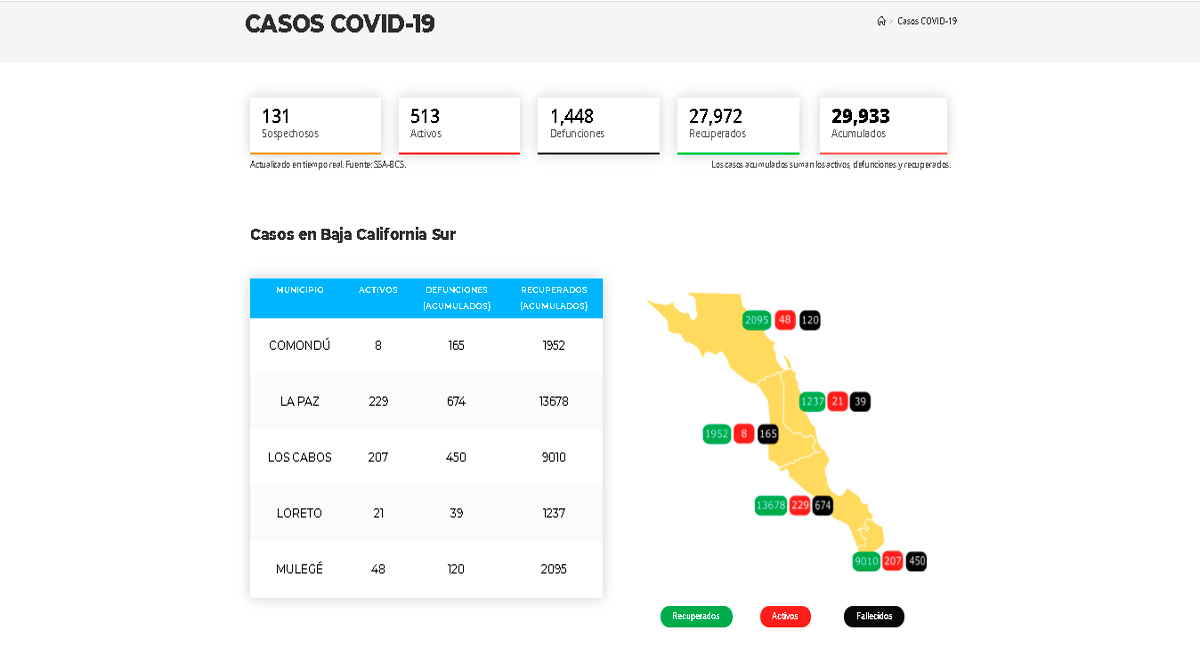Select the 131 Sospechosos card

pos(315,125)
